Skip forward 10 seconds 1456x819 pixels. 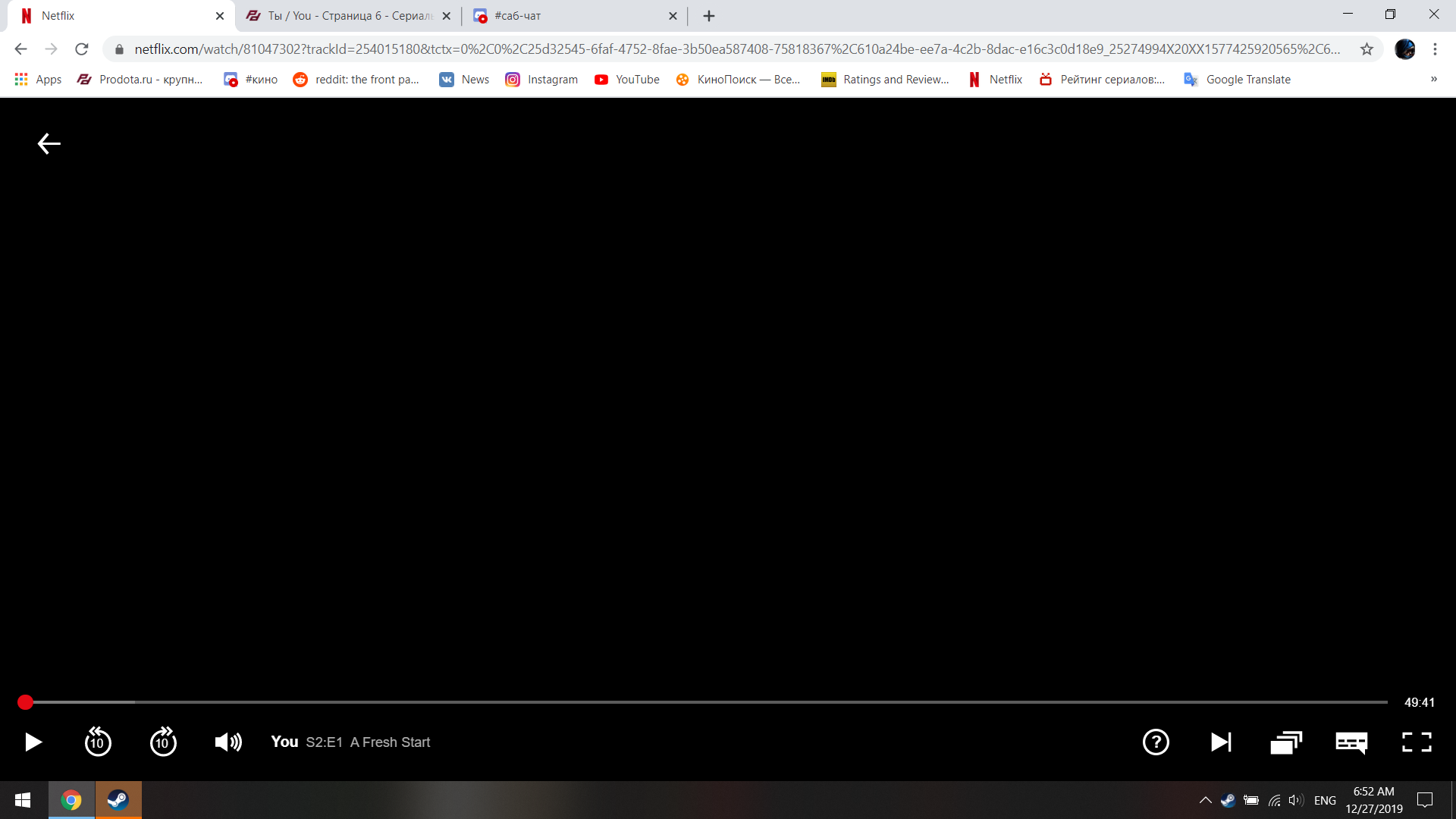[163, 742]
